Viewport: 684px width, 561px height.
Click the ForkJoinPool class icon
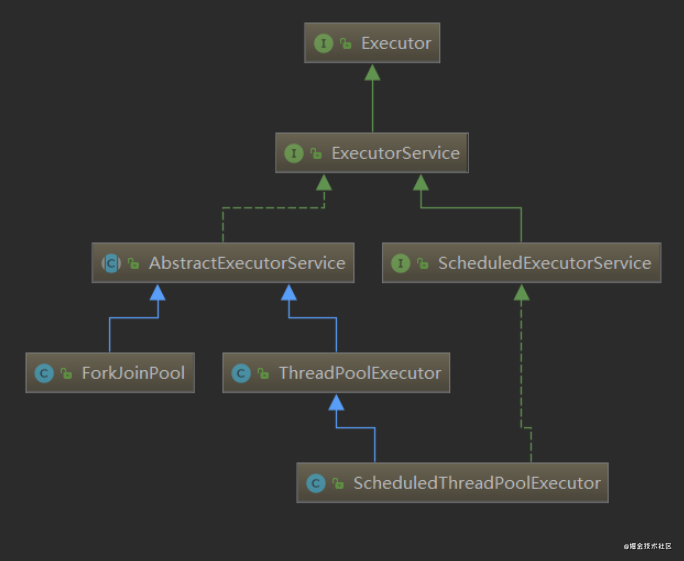click(44, 373)
